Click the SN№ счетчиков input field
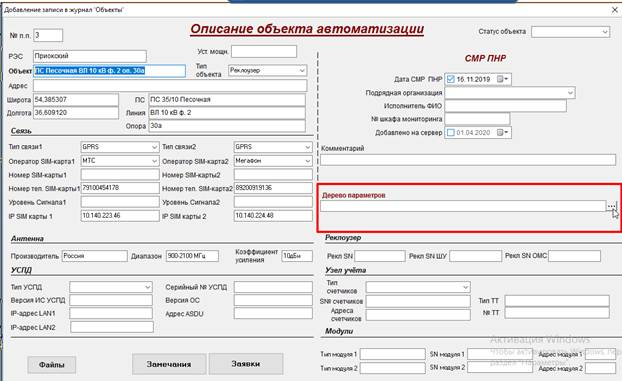Image resolution: width=622 pixels, height=381 pixels. (418, 301)
